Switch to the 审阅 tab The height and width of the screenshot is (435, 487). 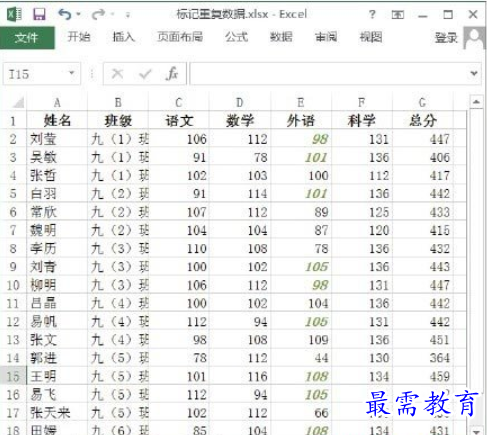click(326, 37)
